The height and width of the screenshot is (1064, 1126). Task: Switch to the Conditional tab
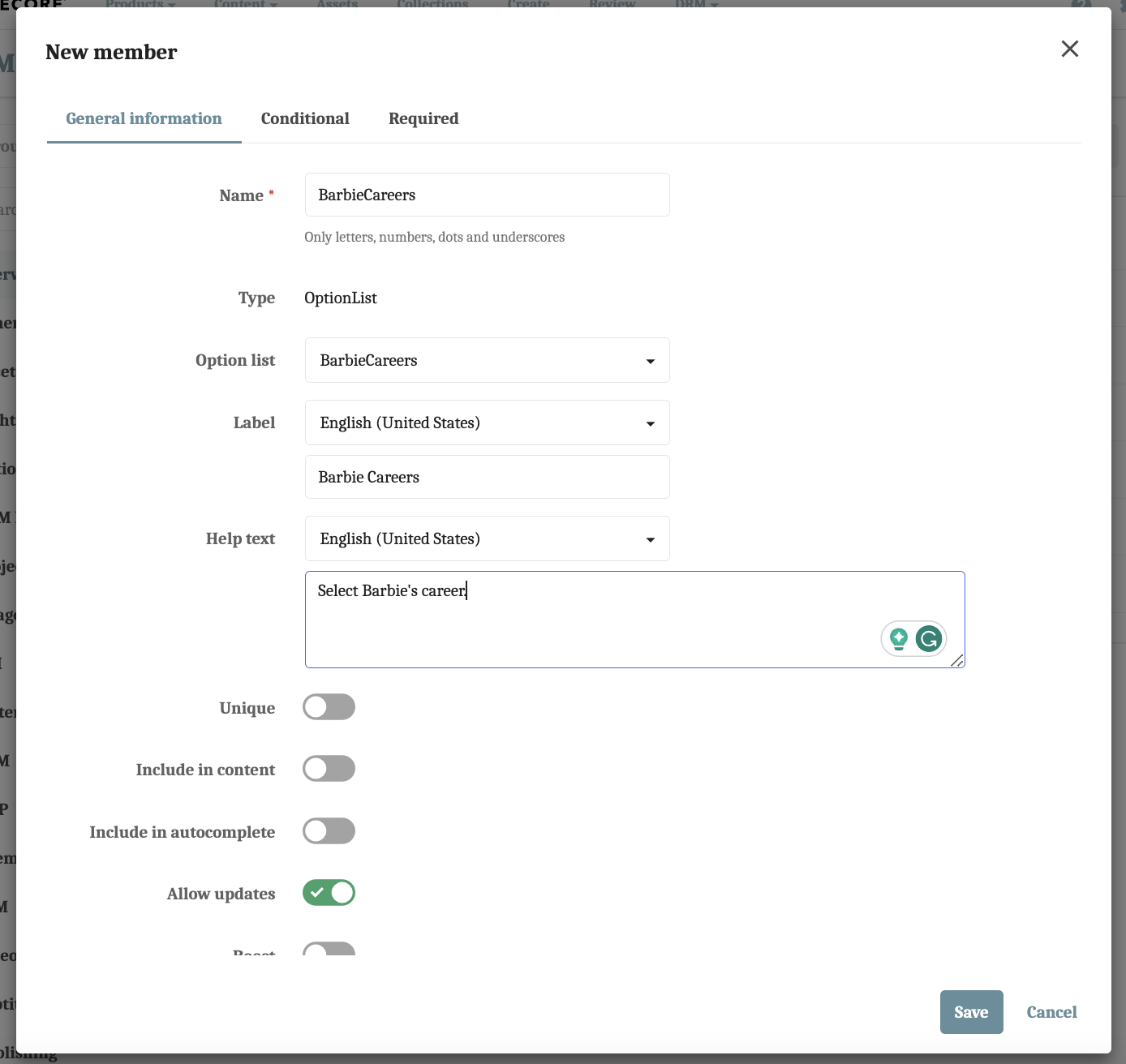pyautogui.click(x=304, y=118)
